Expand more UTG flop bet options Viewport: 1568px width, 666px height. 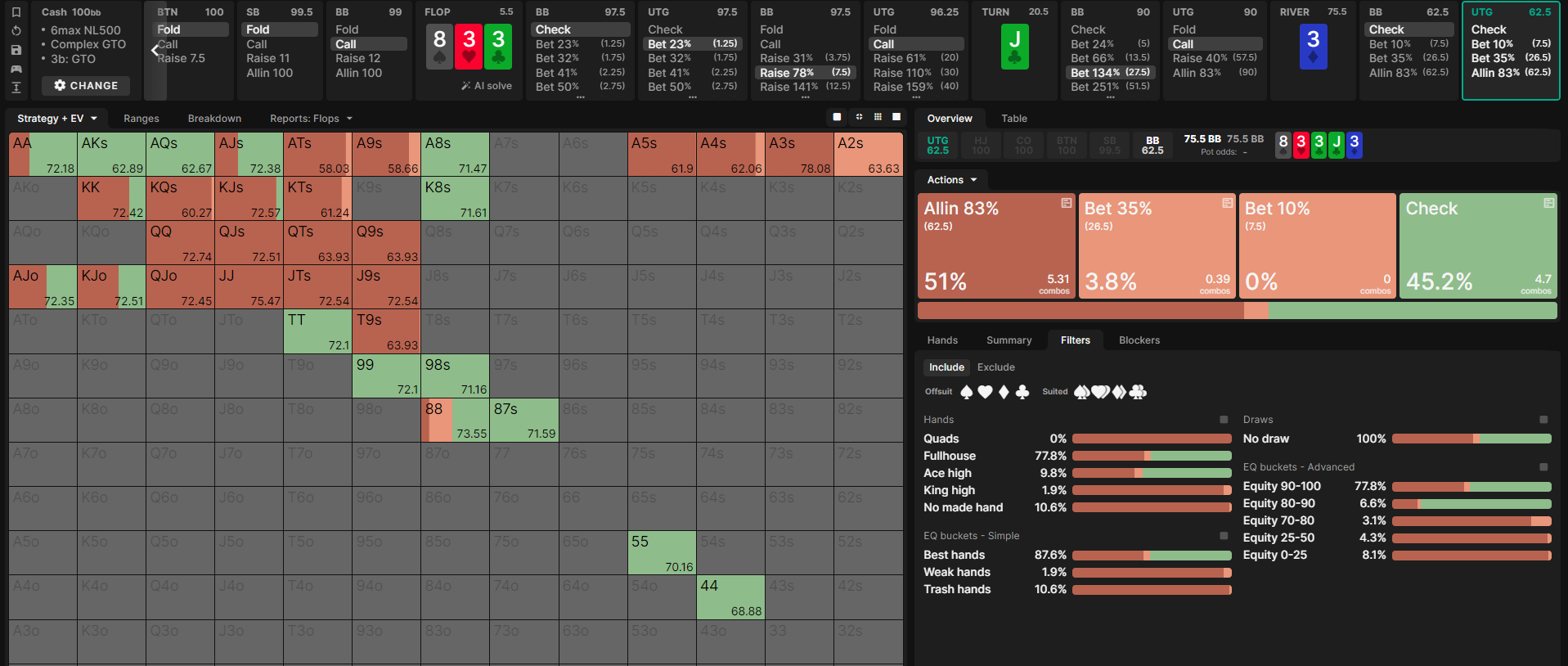pyautogui.click(x=692, y=97)
